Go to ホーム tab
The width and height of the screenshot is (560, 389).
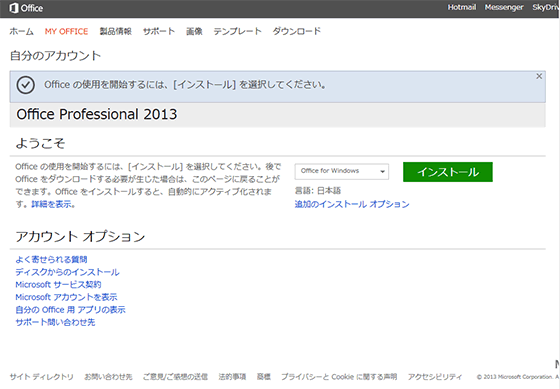coord(21,31)
